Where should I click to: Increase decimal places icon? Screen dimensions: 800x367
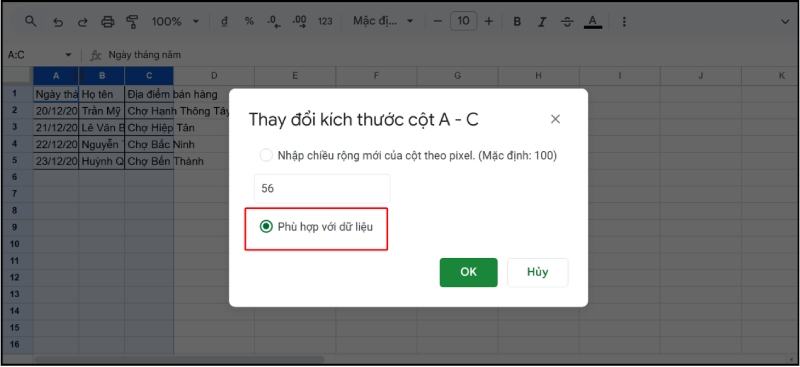tap(299, 21)
